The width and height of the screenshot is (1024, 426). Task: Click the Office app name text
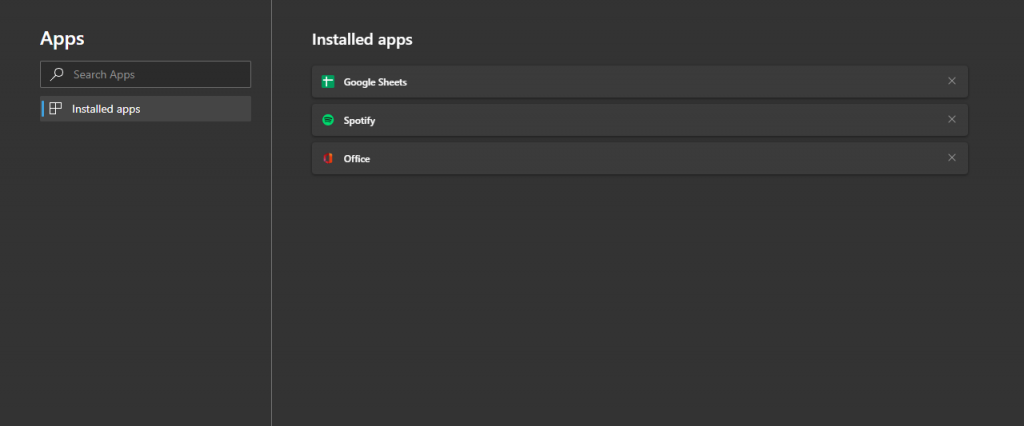pyautogui.click(x=357, y=159)
